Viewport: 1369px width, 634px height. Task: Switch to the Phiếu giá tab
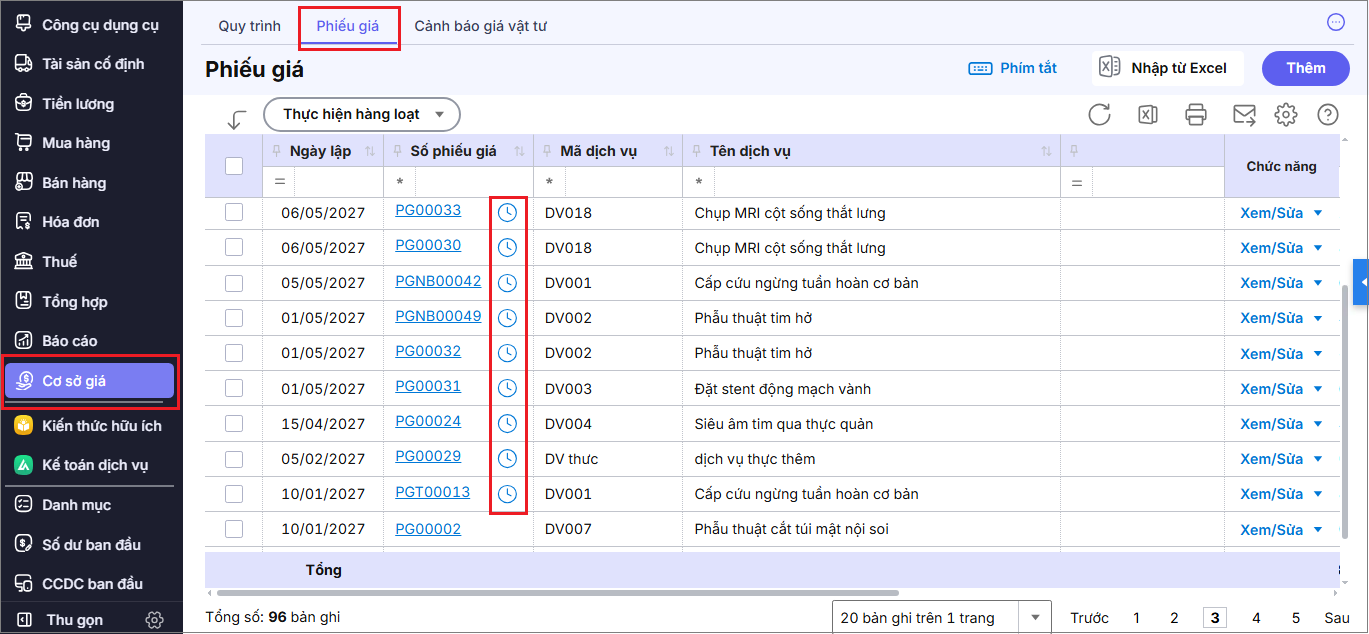(348, 26)
